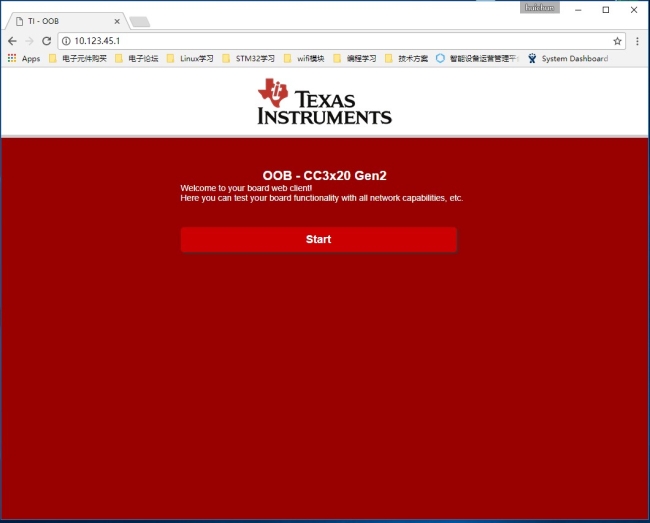Open the System Dashboard bookmark
650x523 pixels.
567,58
